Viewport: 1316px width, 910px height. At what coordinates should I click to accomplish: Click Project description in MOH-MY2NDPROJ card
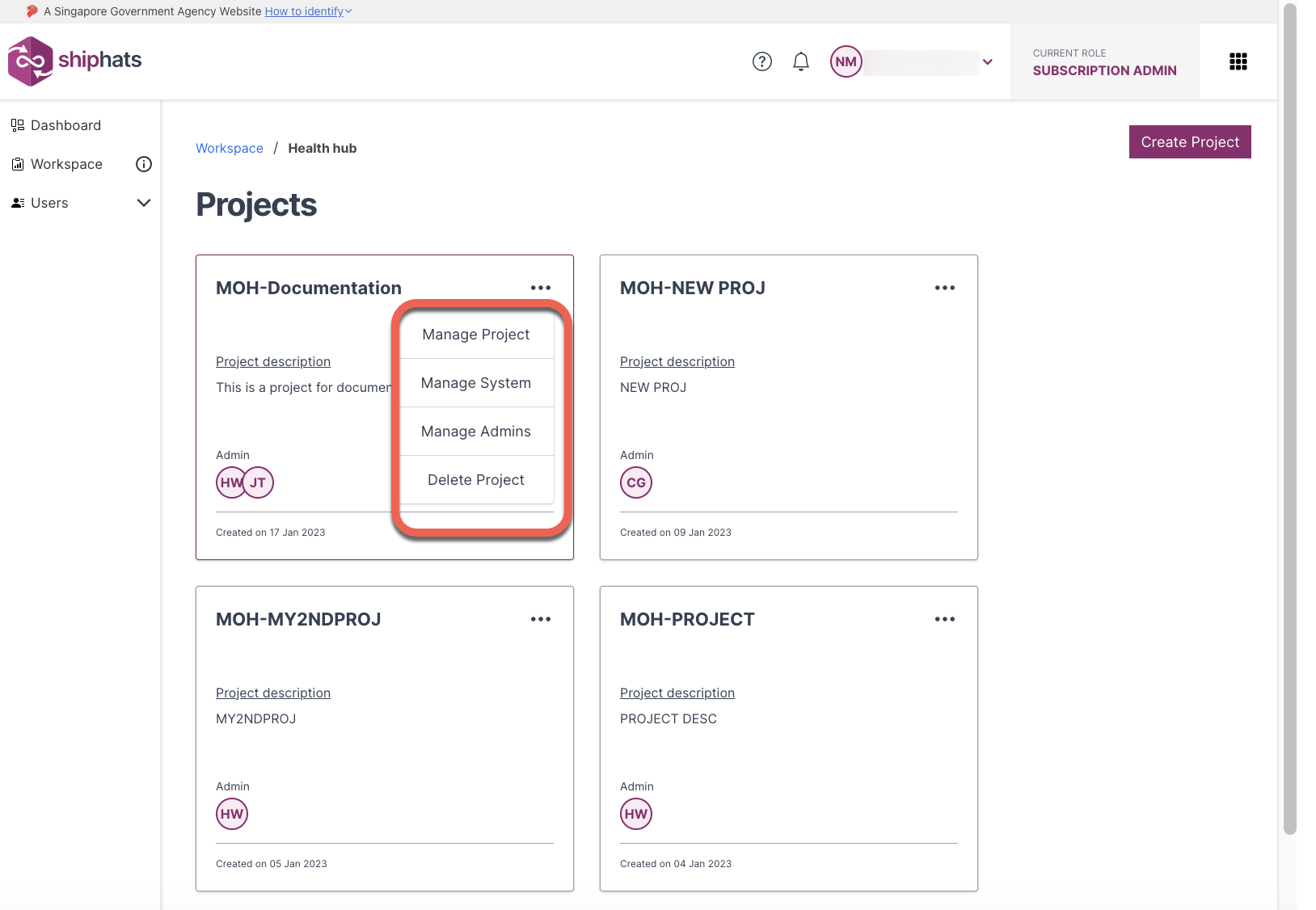coord(273,693)
